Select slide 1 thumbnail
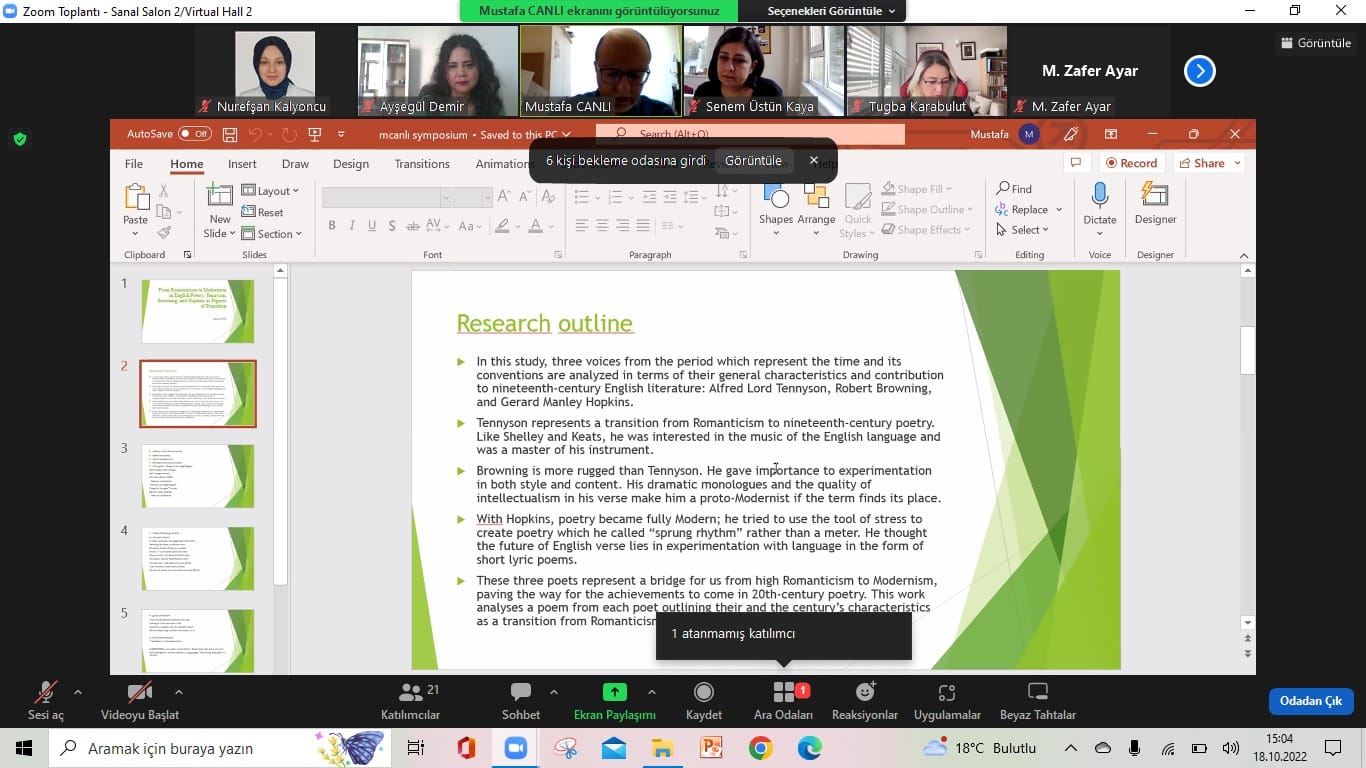Image resolution: width=1366 pixels, height=768 pixels. [198, 311]
